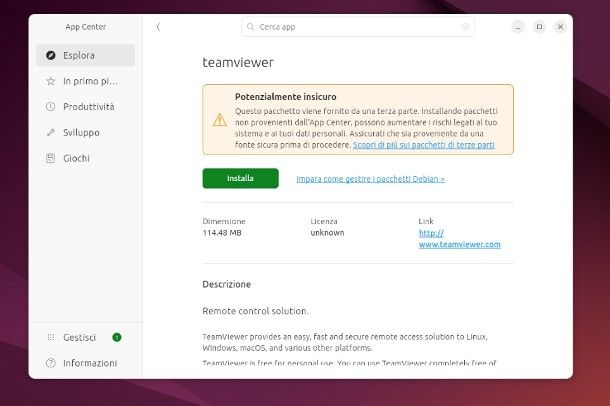610x406 pixels.
Task: Click the Informazioni question mark icon
Action: pyautogui.click(x=51, y=364)
